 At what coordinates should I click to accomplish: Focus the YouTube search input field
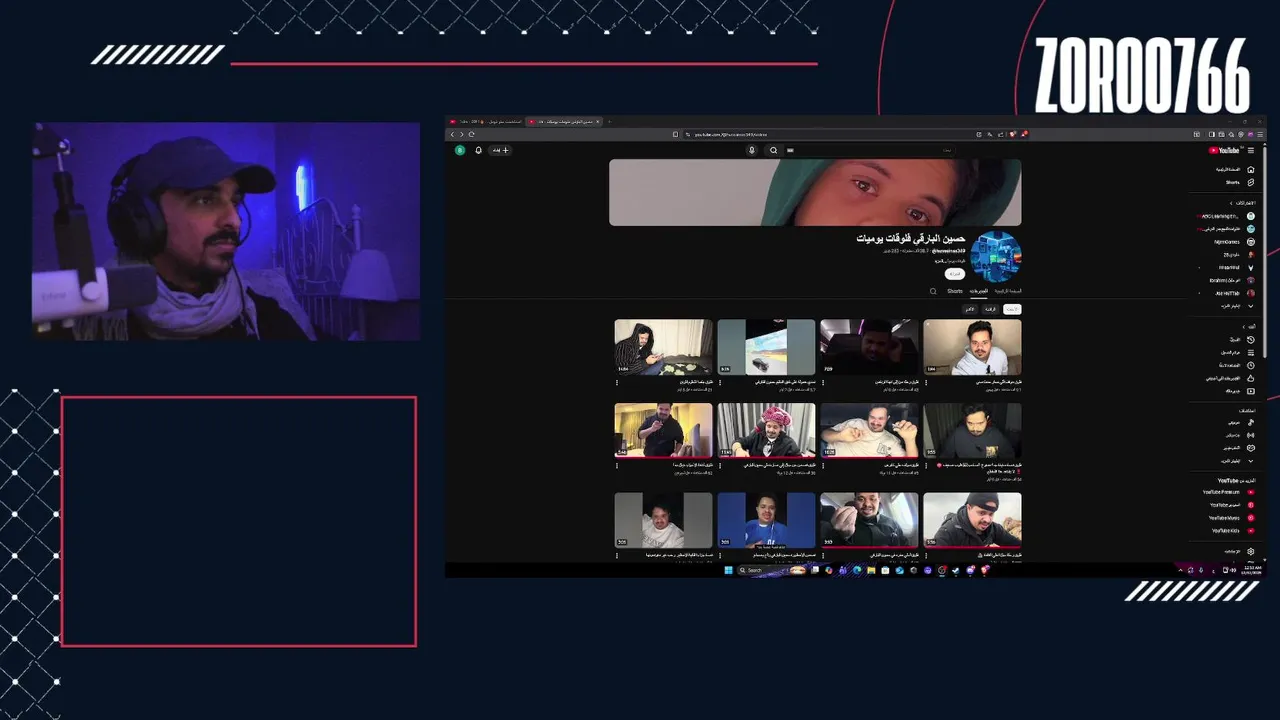(870, 150)
